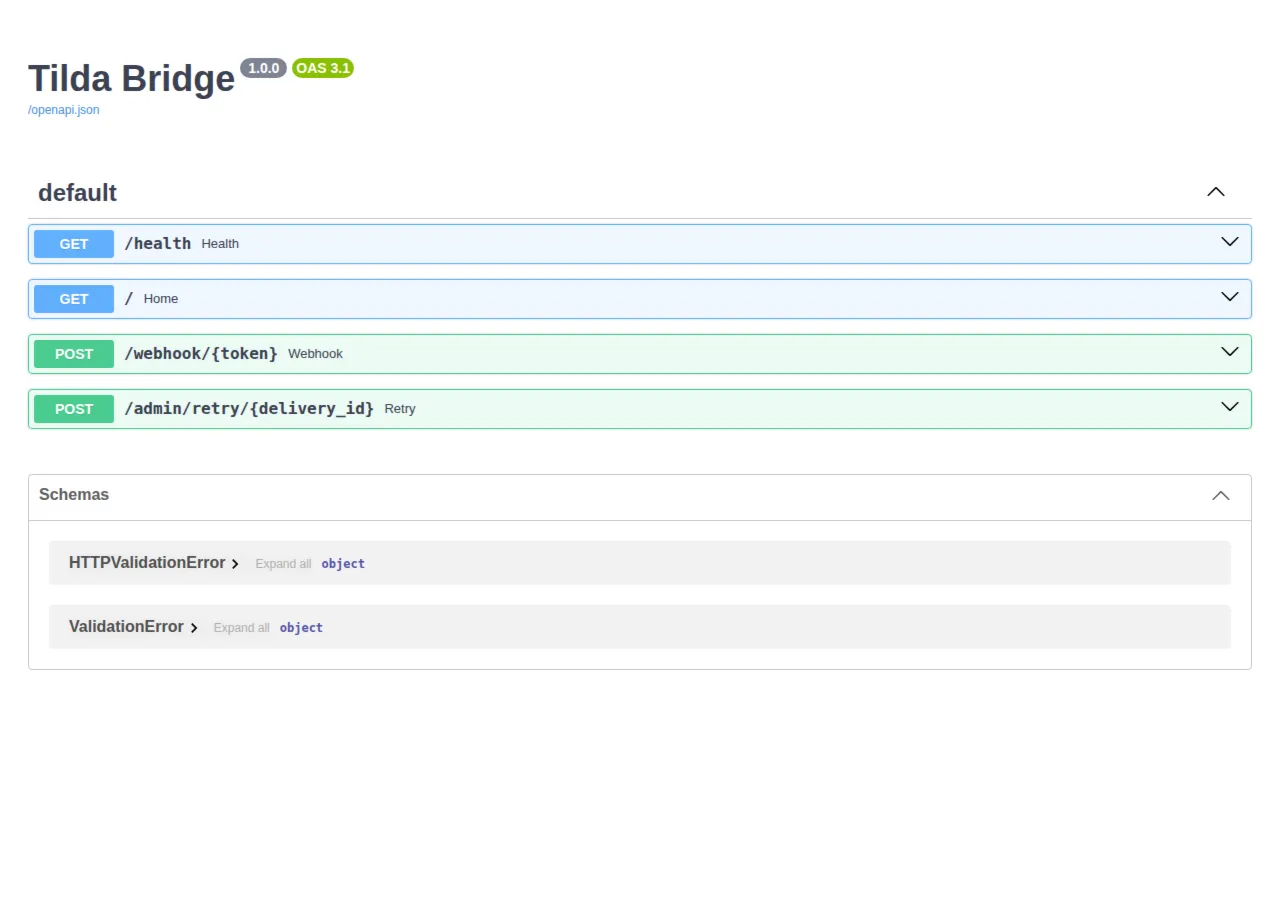
Task: Click the Health summary label
Action: click(220, 244)
